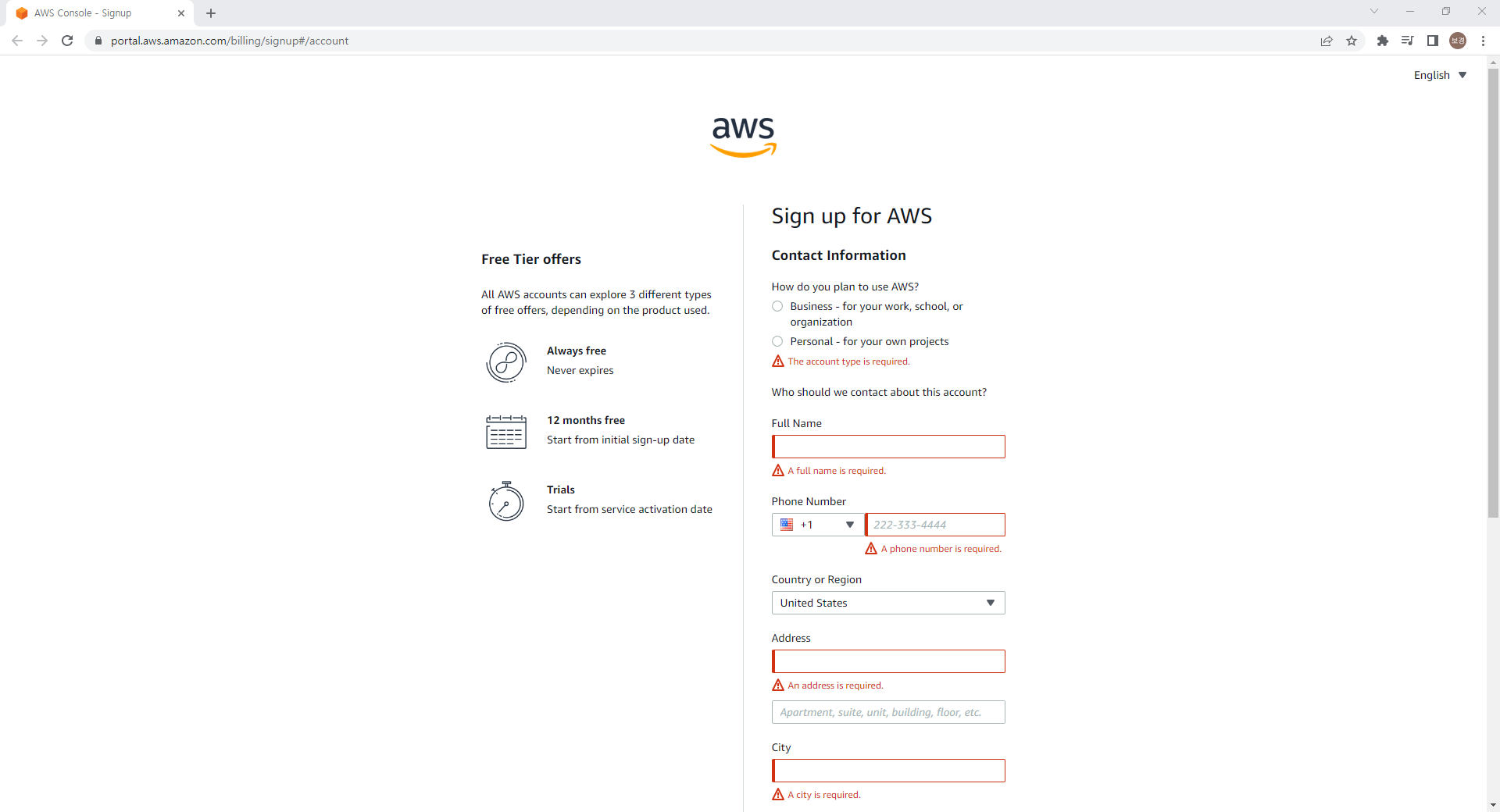Click the Always free infinity icon

[506, 362]
